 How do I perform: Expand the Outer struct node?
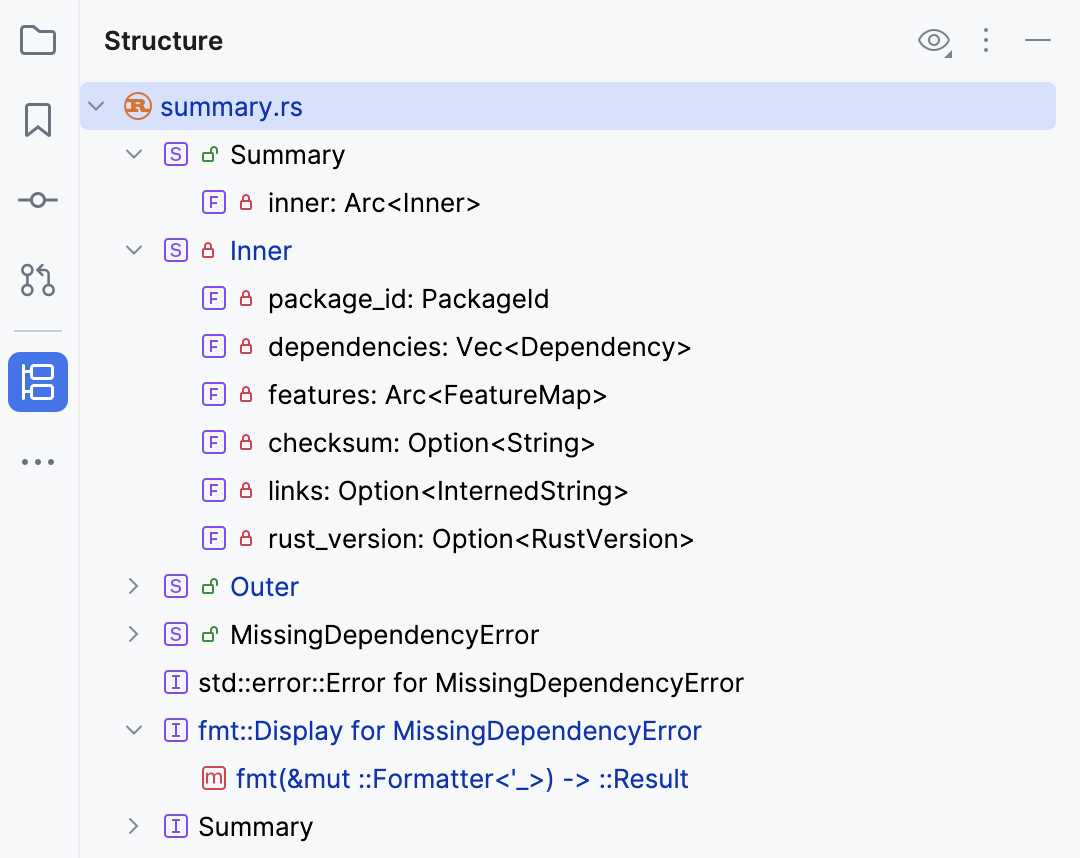point(133,586)
